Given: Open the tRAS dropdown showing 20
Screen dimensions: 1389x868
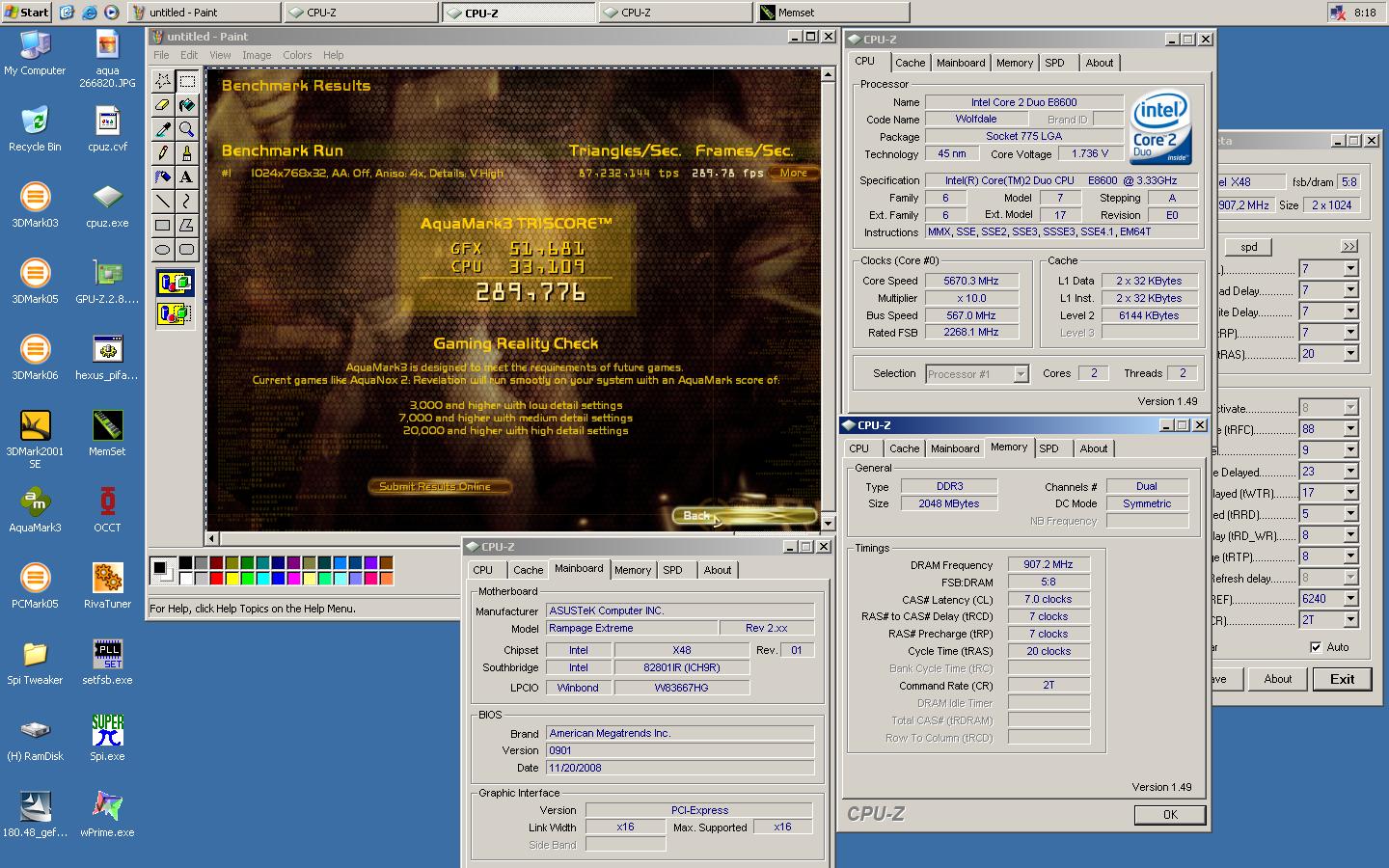Looking at the screenshot, I should [1328, 354].
